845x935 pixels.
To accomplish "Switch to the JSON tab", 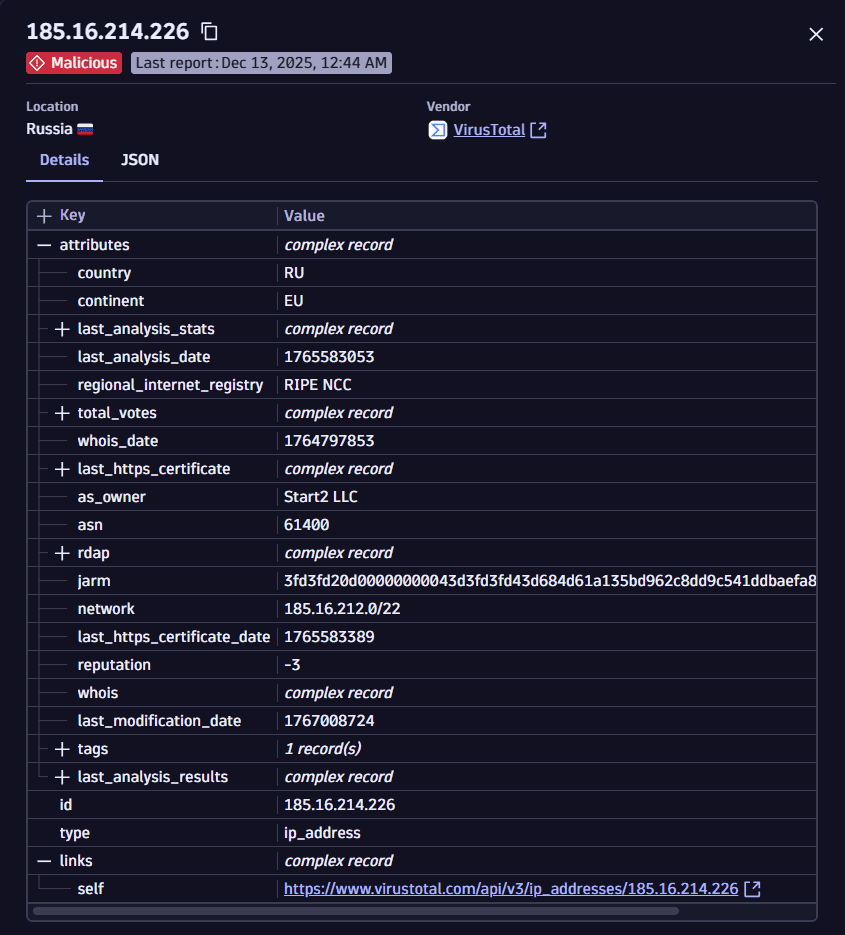I will click(139, 159).
